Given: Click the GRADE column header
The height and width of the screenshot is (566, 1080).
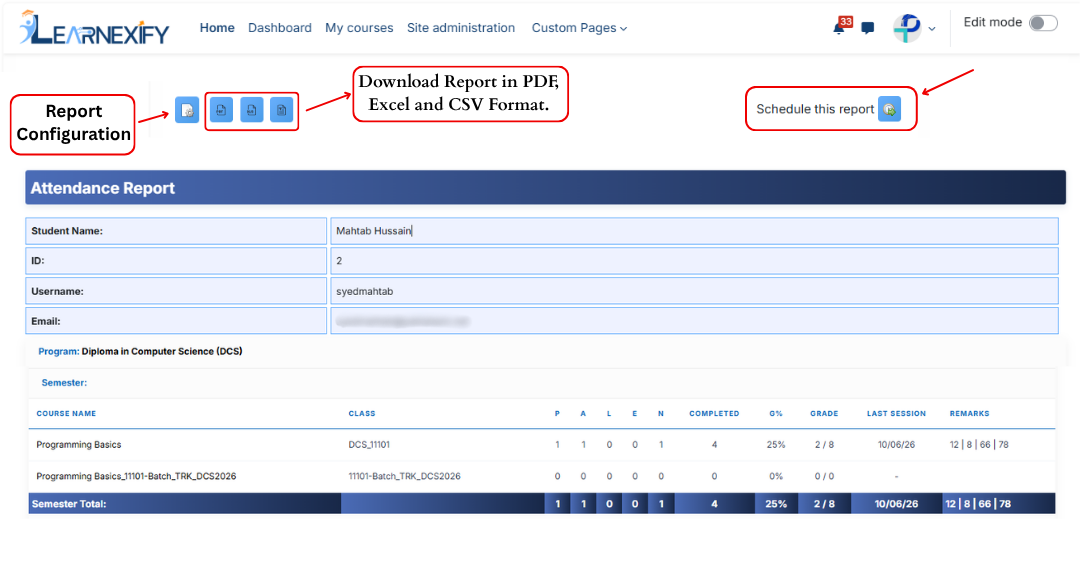Looking at the screenshot, I should [x=824, y=414].
